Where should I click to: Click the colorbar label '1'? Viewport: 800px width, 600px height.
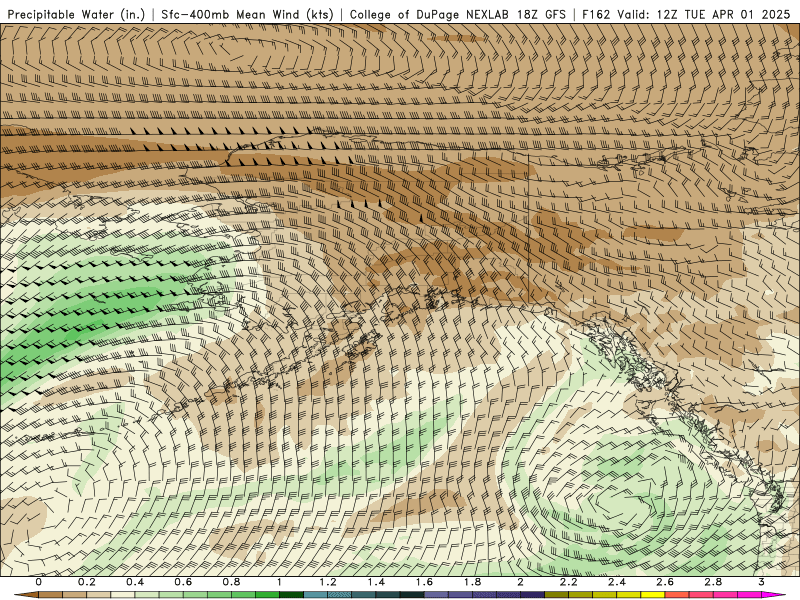[x=279, y=582]
